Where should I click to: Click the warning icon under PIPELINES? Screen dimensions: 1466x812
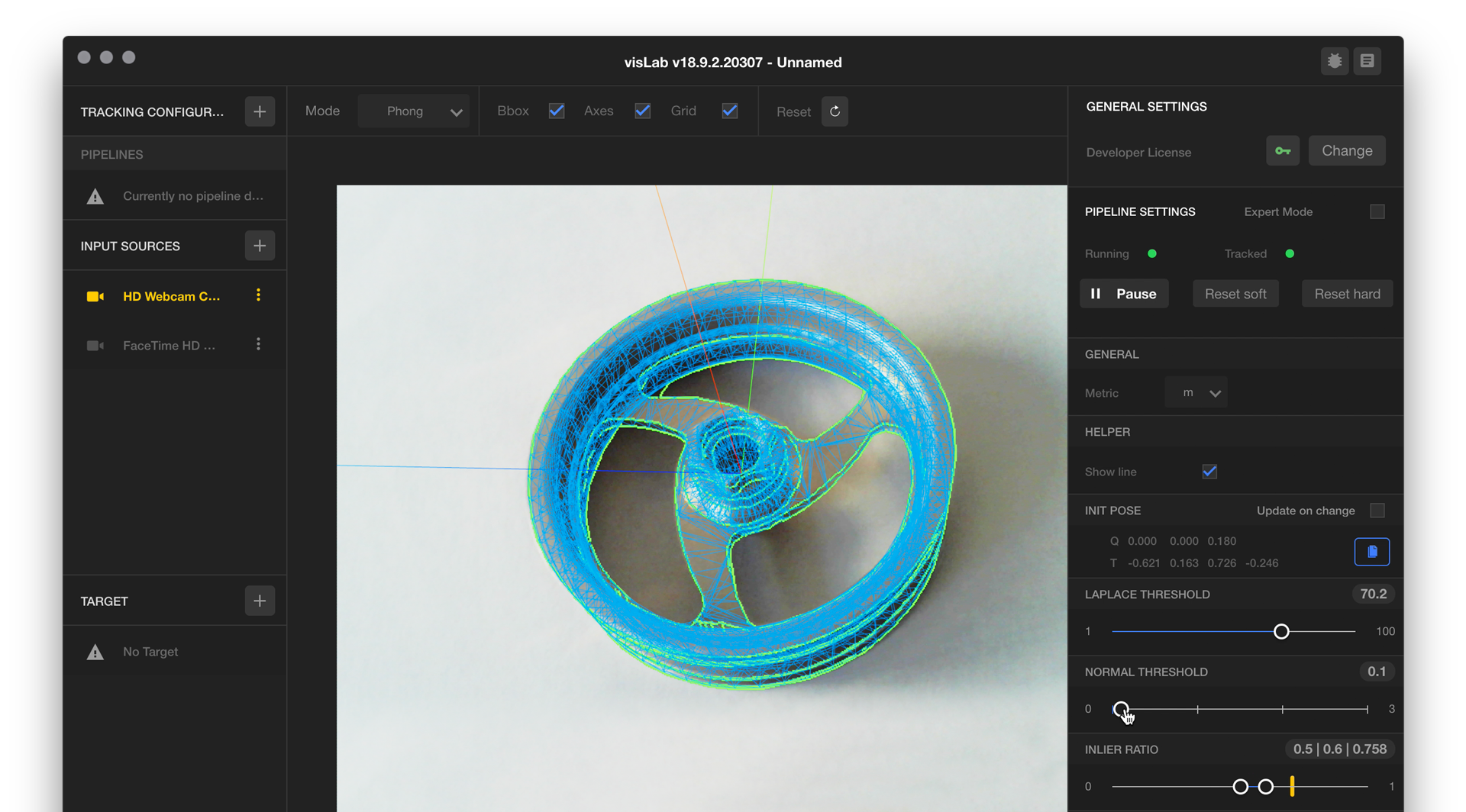[x=95, y=195]
